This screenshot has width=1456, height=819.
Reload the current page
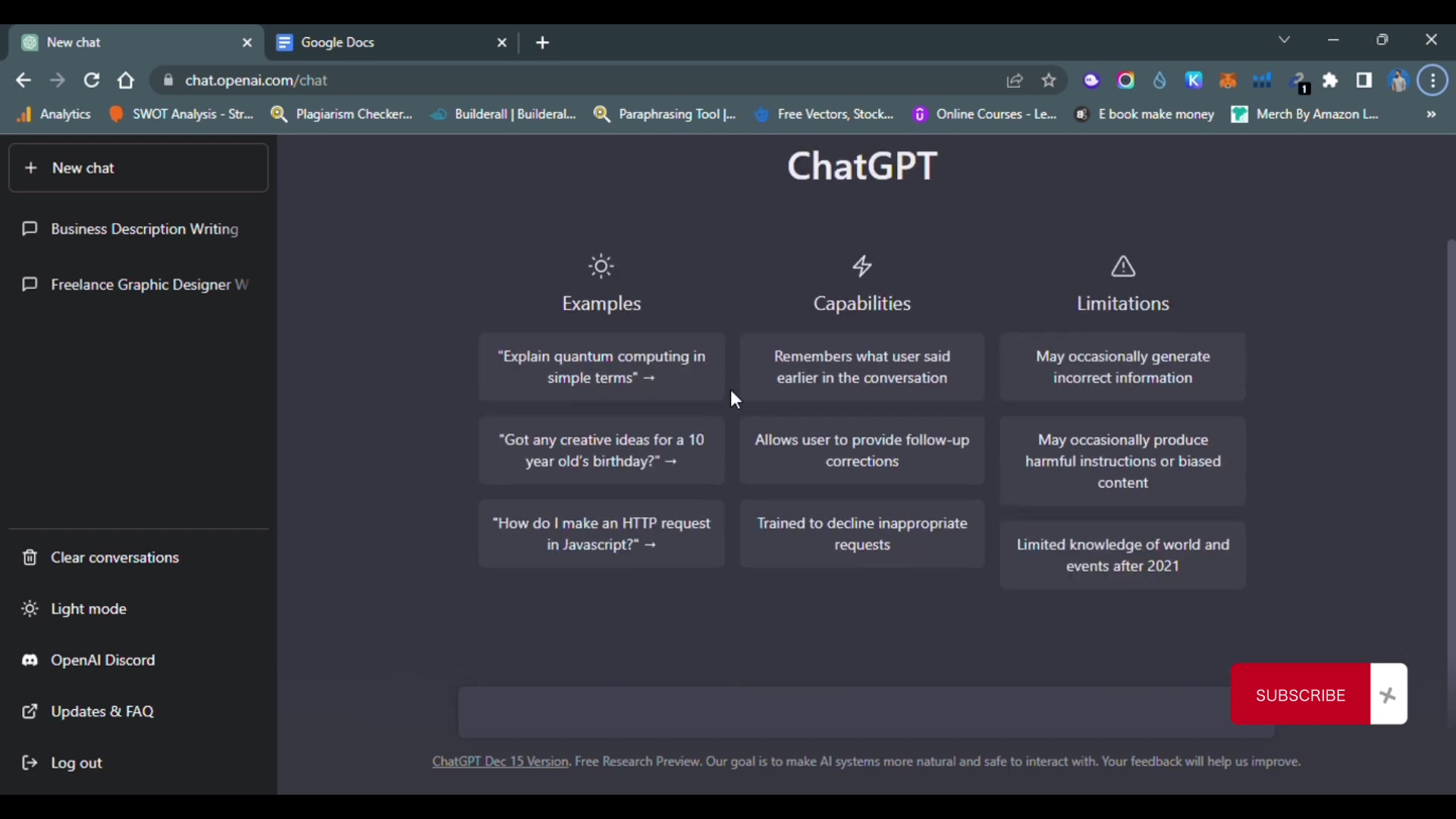click(x=92, y=80)
